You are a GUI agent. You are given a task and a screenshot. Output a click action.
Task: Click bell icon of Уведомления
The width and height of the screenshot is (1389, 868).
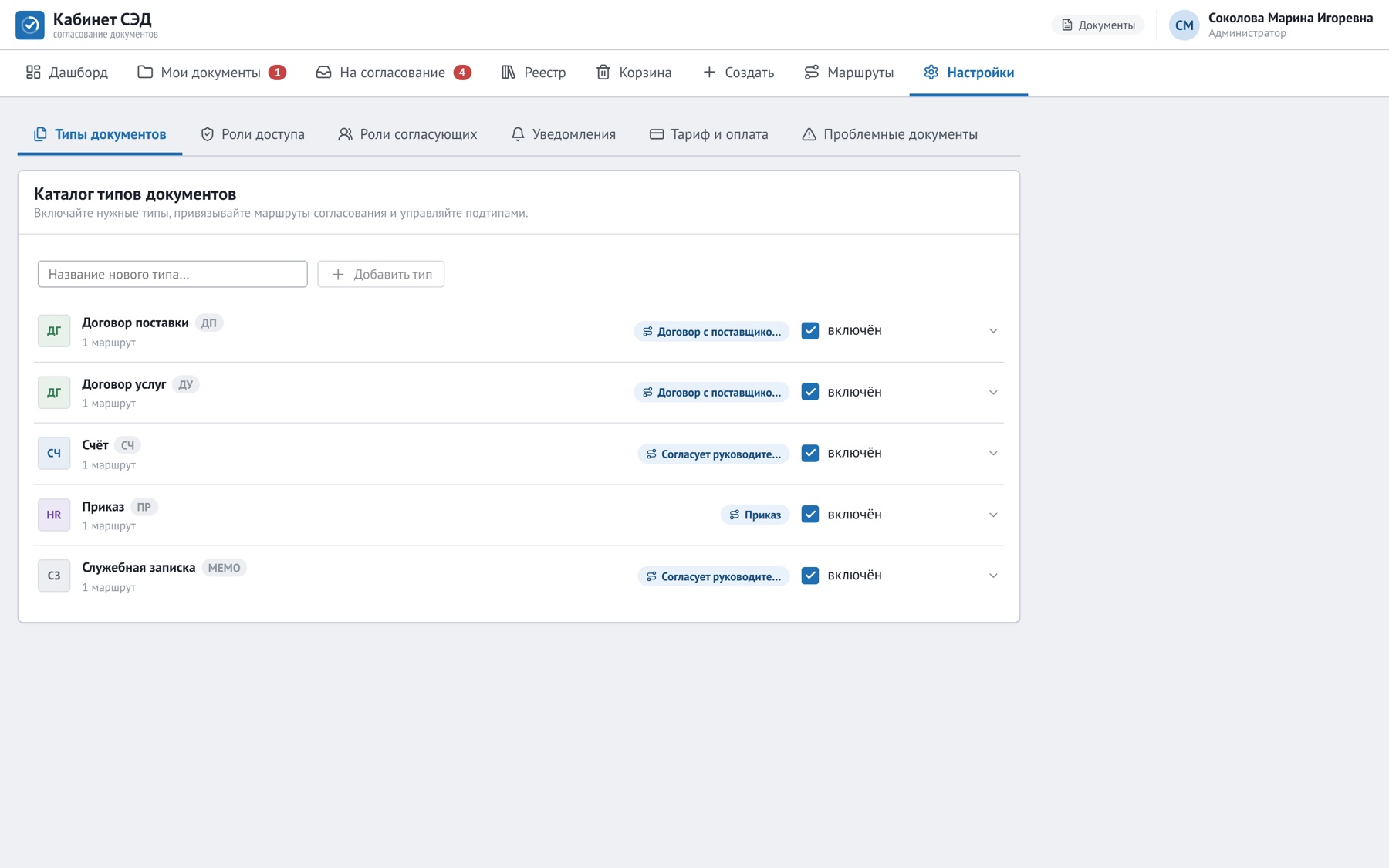click(518, 134)
